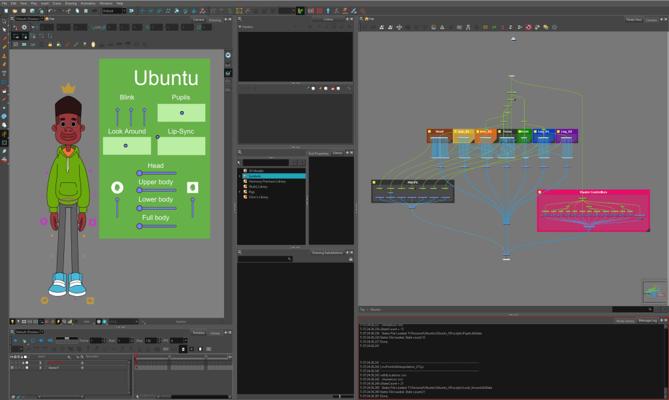The width and height of the screenshot is (669, 400).
Task: Select the Node View tab
Action: [x=634, y=20]
